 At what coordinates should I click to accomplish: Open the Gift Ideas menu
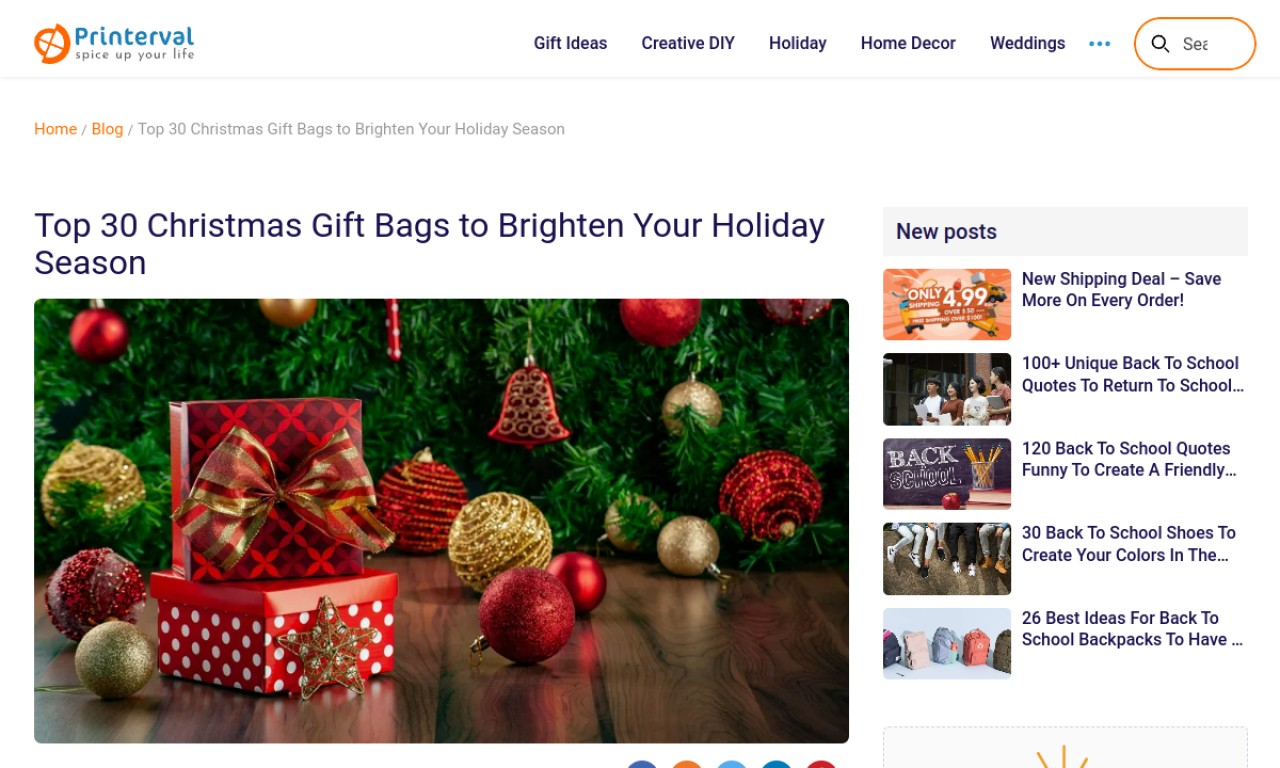[570, 43]
